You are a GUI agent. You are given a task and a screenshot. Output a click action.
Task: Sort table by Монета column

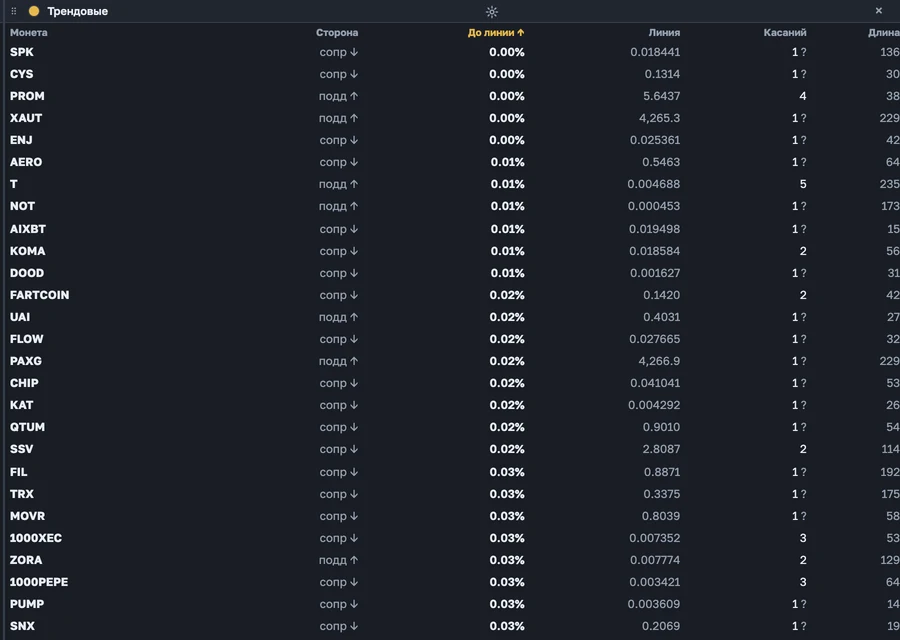(x=29, y=33)
